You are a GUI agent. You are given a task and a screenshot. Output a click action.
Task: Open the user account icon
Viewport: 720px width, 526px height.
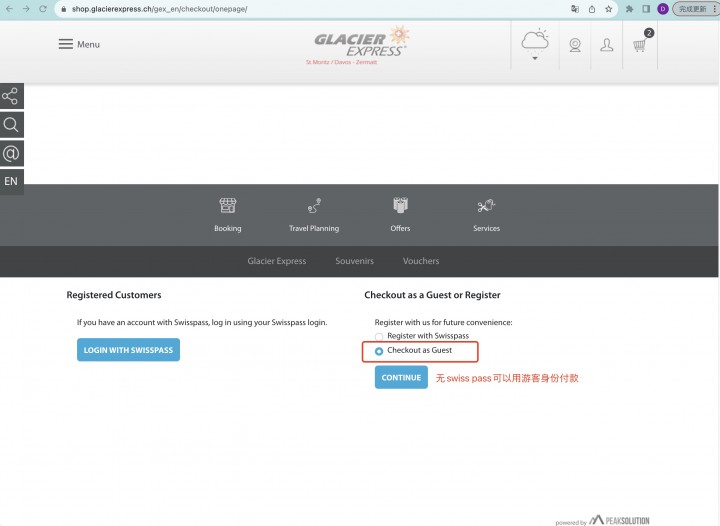[607, 45]
